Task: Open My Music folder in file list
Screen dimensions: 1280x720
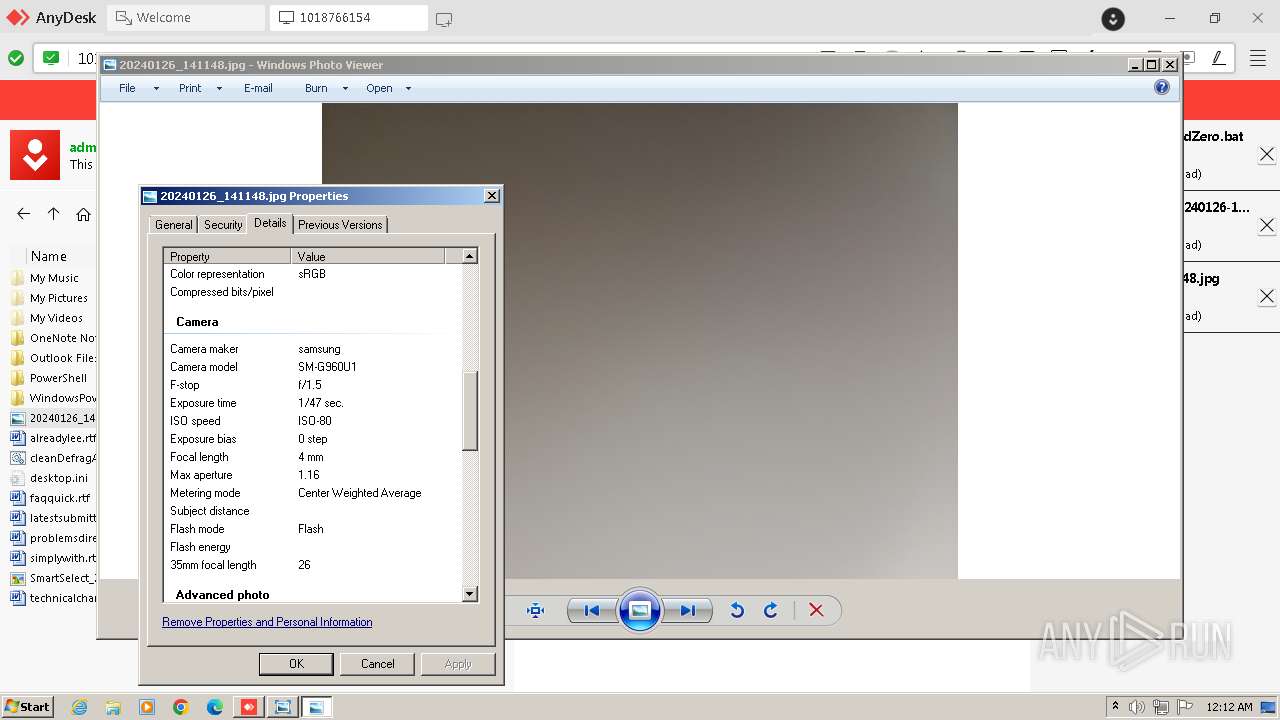Action: pyautogui.click(x=53, y=278)
